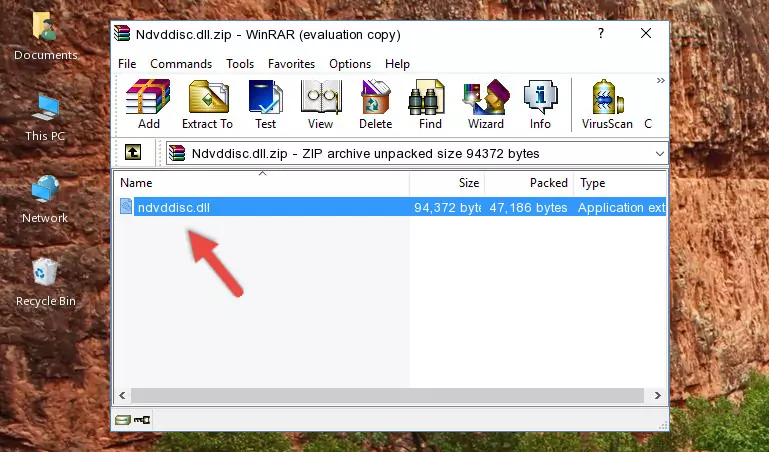Click the ndvddisc.dll file icon

126,206
